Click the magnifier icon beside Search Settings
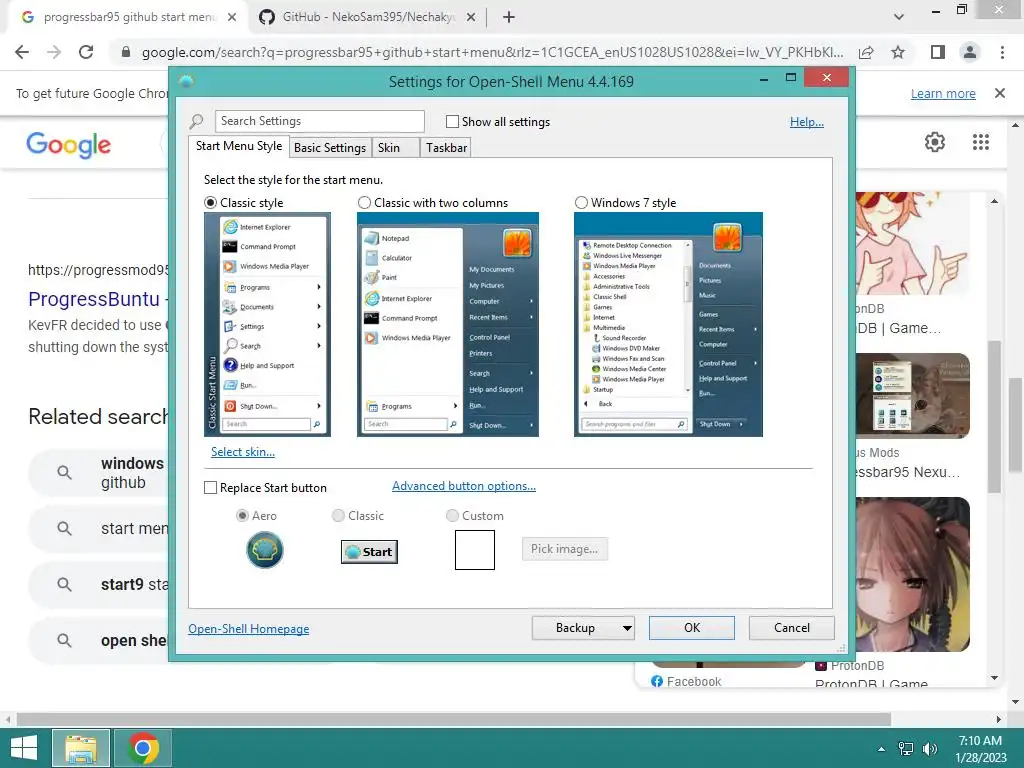The height and width of the screenshot is (768, 1024). tap(196, 121)
